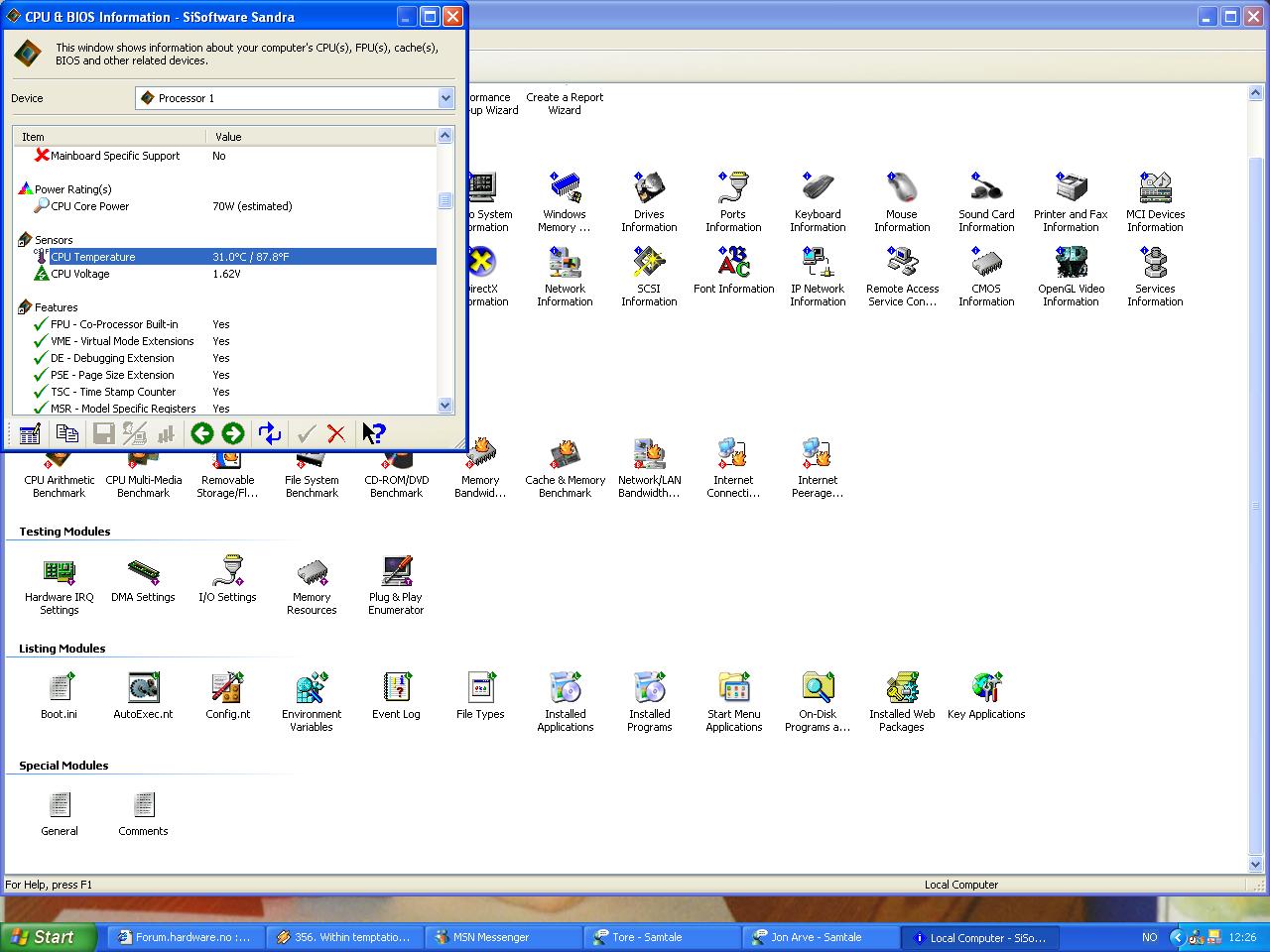
Task: Open Font Information module
Action: tap(733, 270)
